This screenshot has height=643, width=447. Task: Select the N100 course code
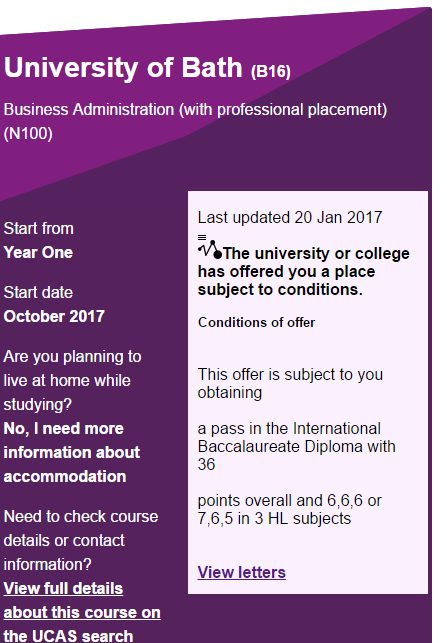pos(28,134)
